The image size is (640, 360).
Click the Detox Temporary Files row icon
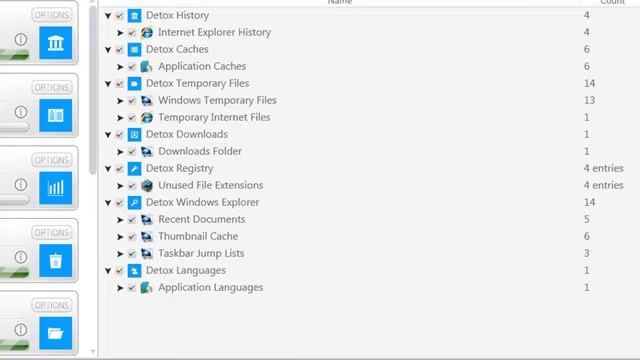coord(134,84)
